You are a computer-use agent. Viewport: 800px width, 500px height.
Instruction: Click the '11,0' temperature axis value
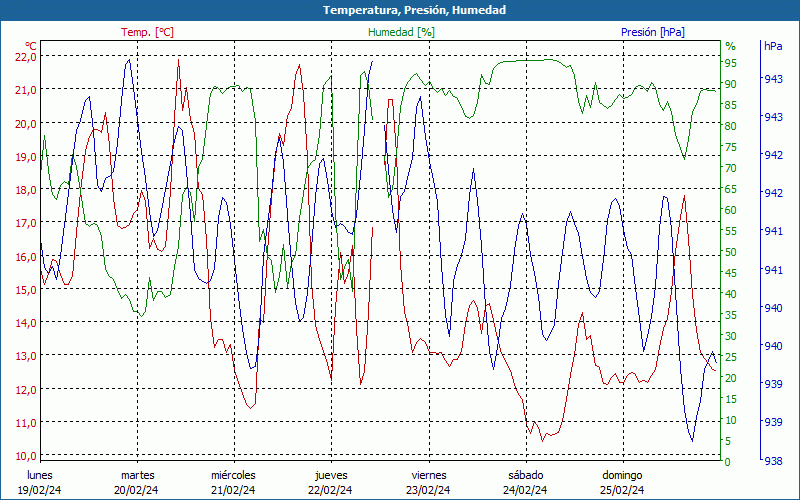(x=26, y=423)
